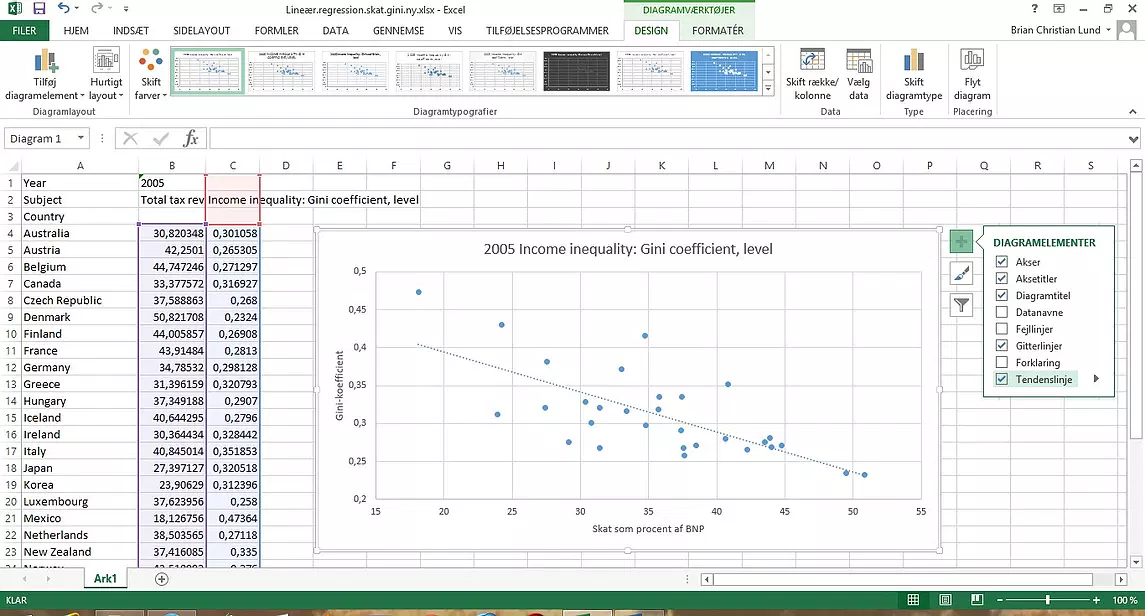Image resolution: width=1145 pixels, height=616 pixels.
Task: Click the zoom in plus icon
Action: pos(1096,600)
